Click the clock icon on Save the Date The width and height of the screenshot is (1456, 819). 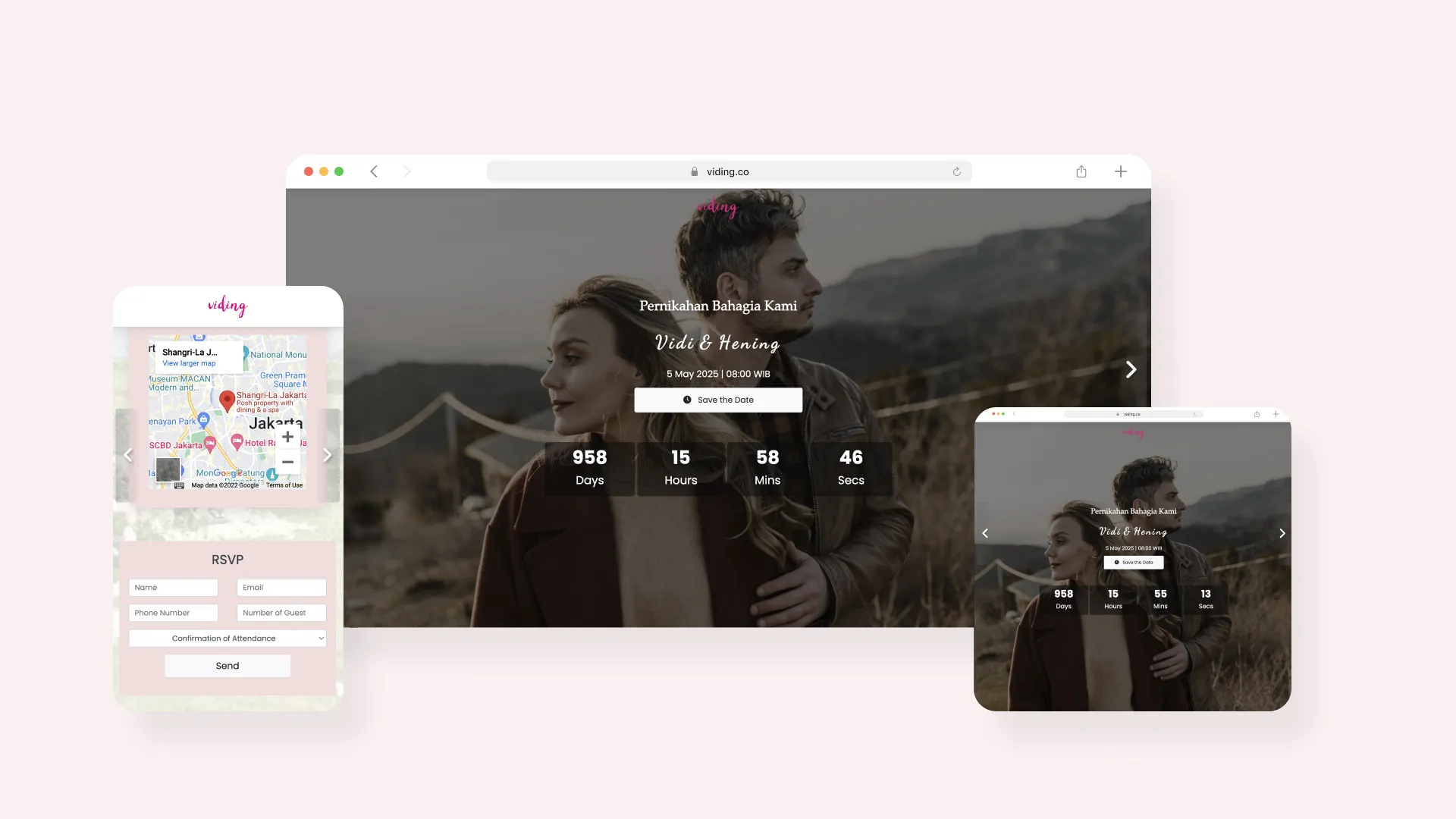point(686,400)
